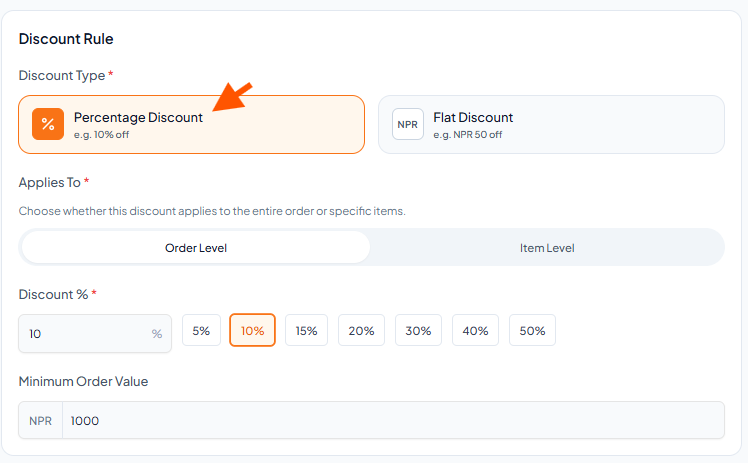Click the Percentage Discount title text

pos(138,117)
